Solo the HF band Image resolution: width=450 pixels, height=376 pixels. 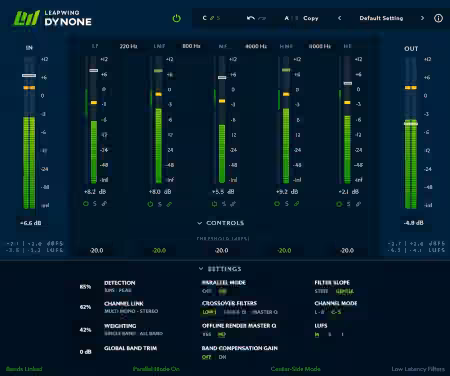pos(348,204)
